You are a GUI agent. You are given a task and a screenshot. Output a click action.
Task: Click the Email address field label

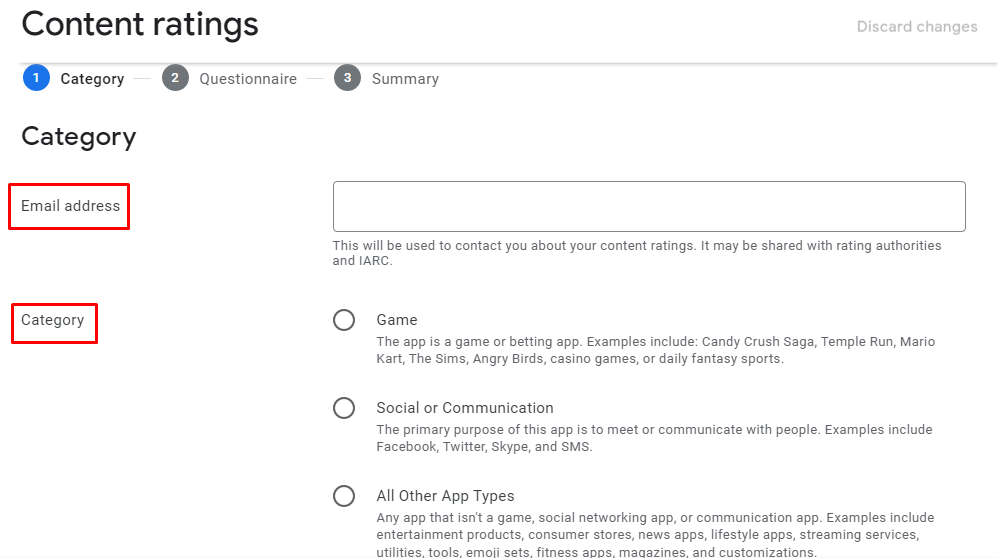70,206
